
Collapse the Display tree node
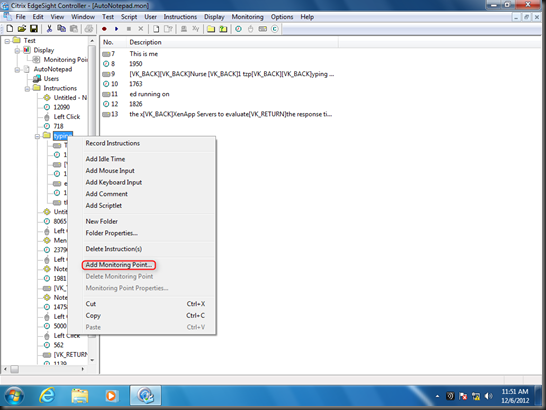[17, 51]
